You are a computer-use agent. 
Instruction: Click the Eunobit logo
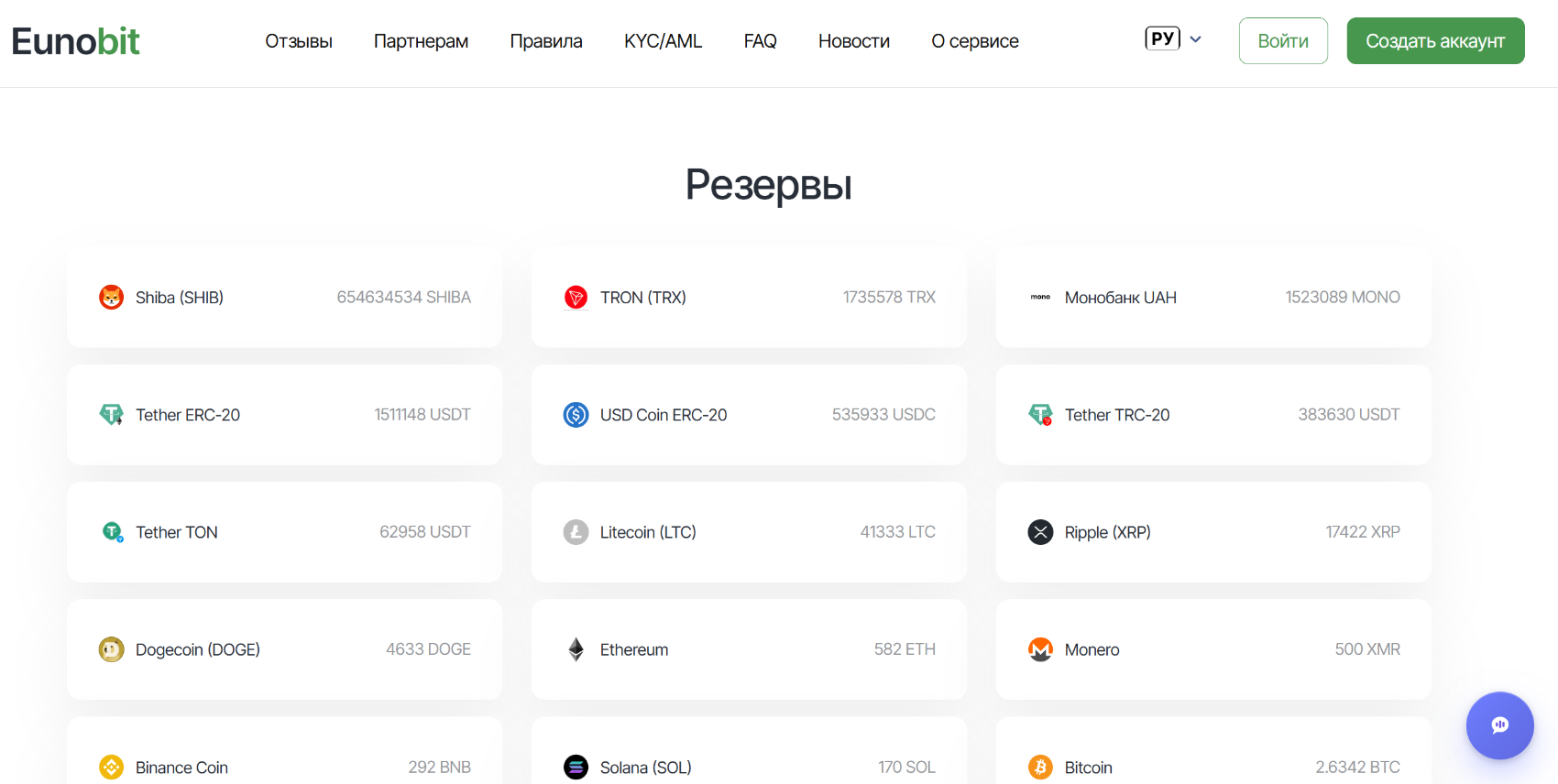coord(75,41)
